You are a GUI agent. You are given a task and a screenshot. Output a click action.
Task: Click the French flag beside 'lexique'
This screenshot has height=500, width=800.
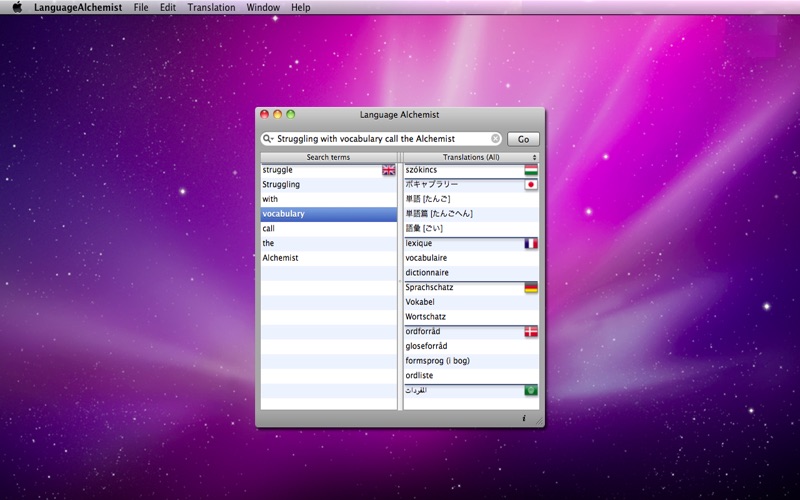point(531,244)
